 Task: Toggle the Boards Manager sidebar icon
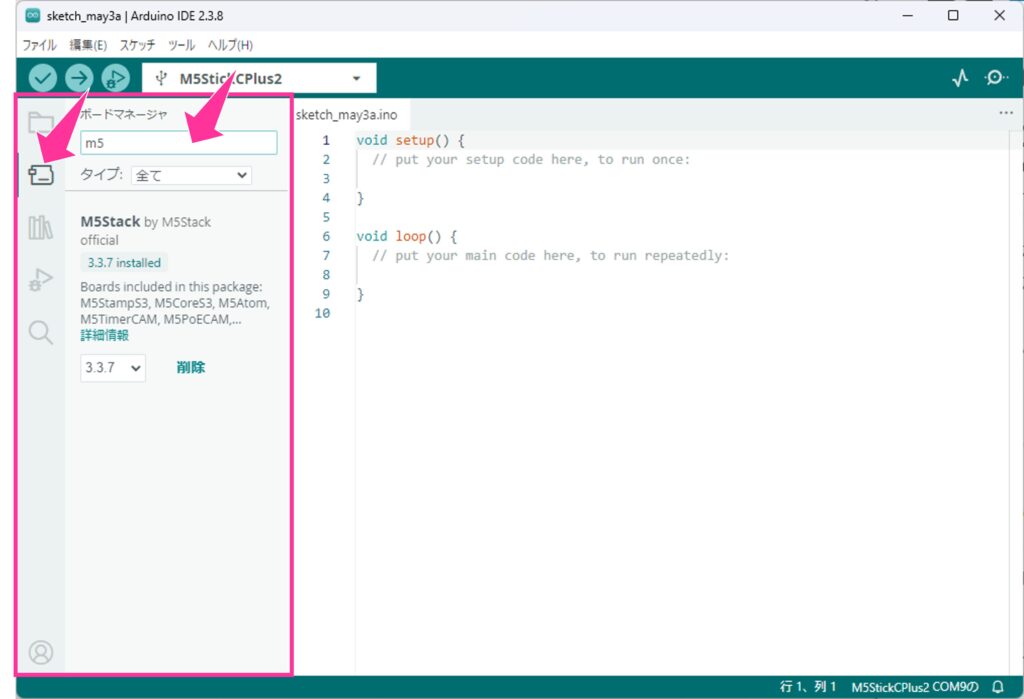pos(40,174)
